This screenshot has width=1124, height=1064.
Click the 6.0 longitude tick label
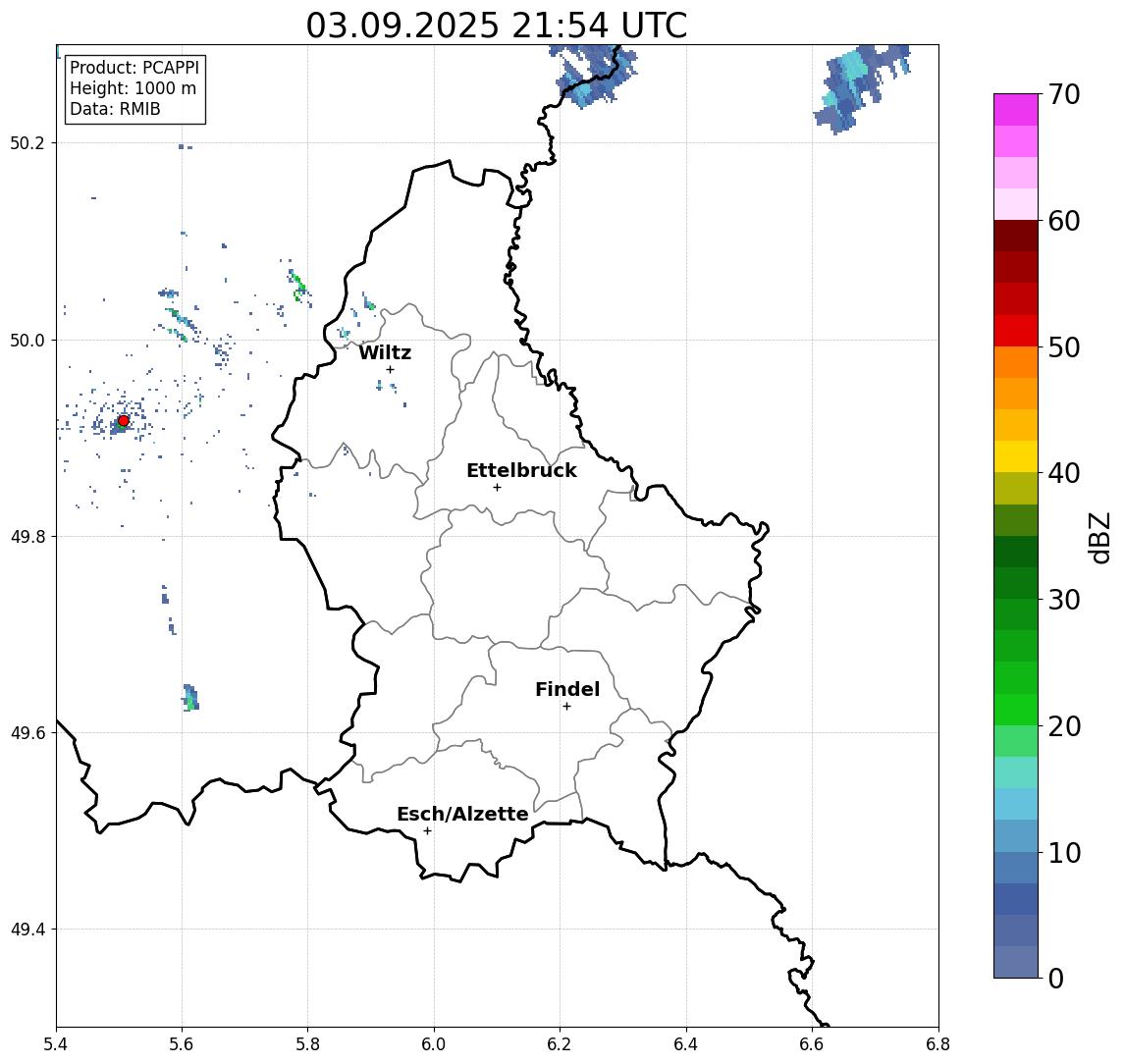[434, 1044]
